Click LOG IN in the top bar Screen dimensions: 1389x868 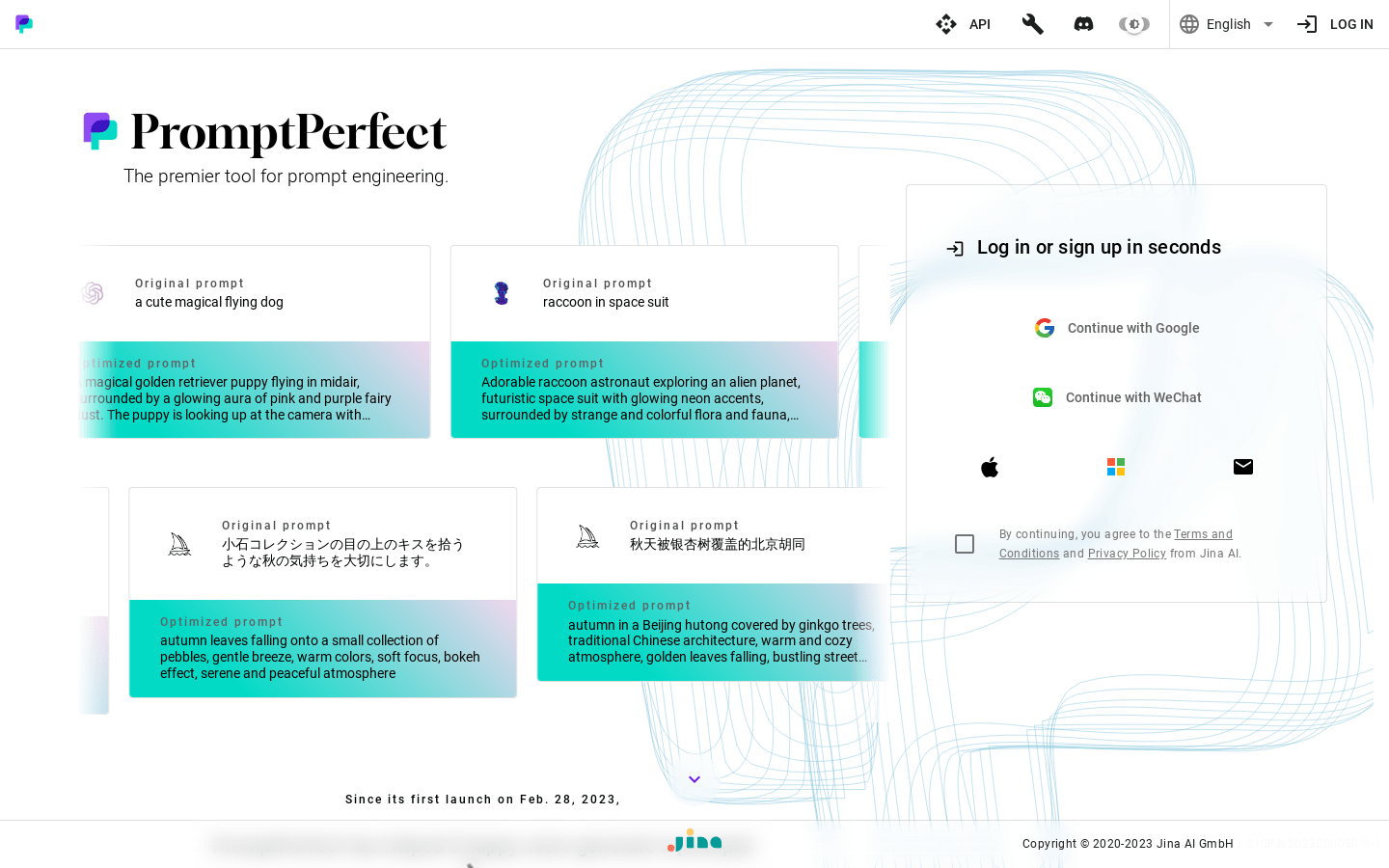click(1351, 24)
